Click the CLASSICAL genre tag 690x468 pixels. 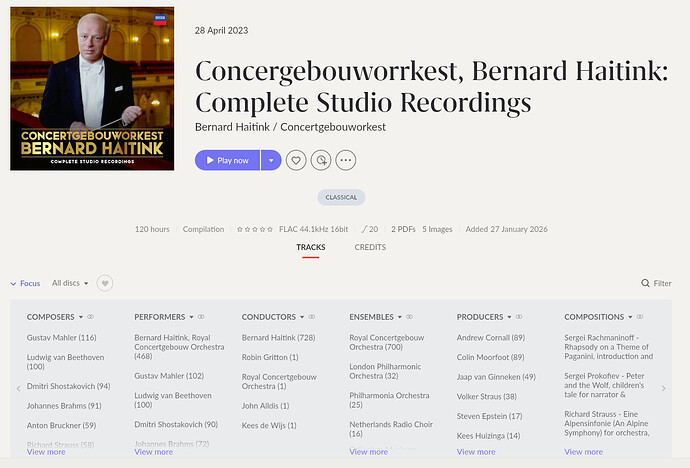[341, 197]
